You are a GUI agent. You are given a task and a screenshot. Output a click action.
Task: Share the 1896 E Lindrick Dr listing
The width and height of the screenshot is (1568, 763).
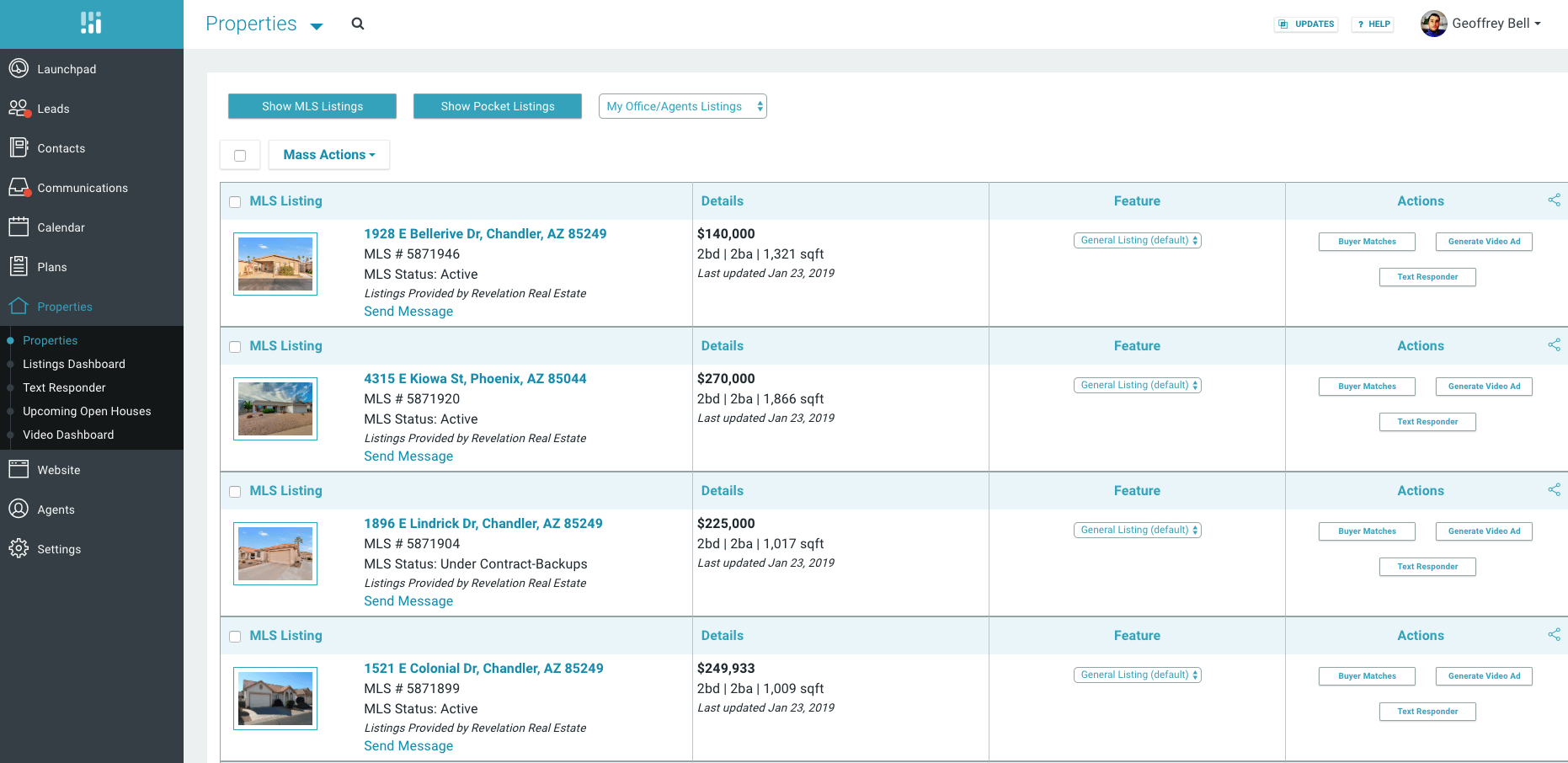[x=1554, y=490]
